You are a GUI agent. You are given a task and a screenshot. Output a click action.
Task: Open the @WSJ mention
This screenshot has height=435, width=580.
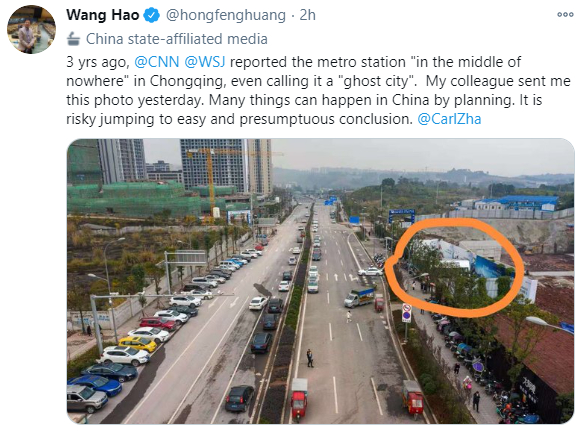click(x=205, y=62)
